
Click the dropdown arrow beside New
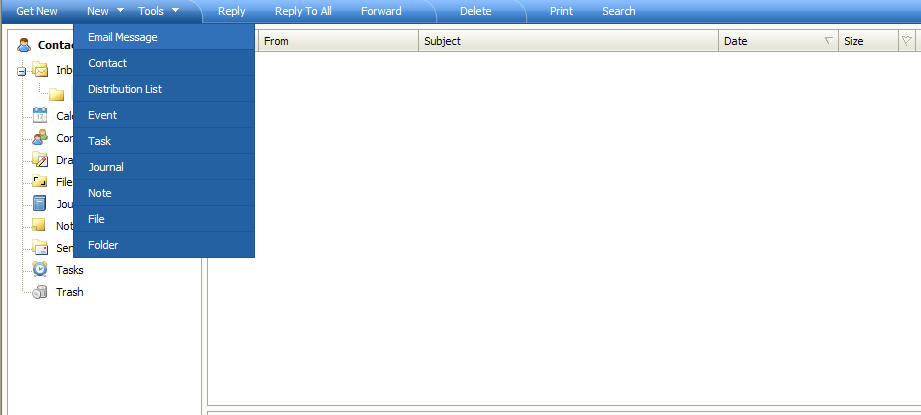tap(120, 11)
